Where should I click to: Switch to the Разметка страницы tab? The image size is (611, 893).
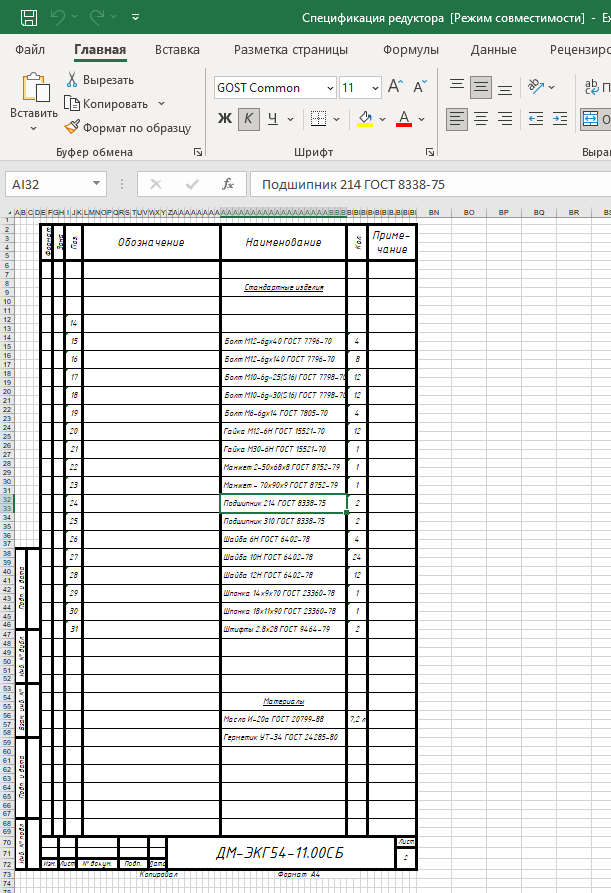pos(291,50)
